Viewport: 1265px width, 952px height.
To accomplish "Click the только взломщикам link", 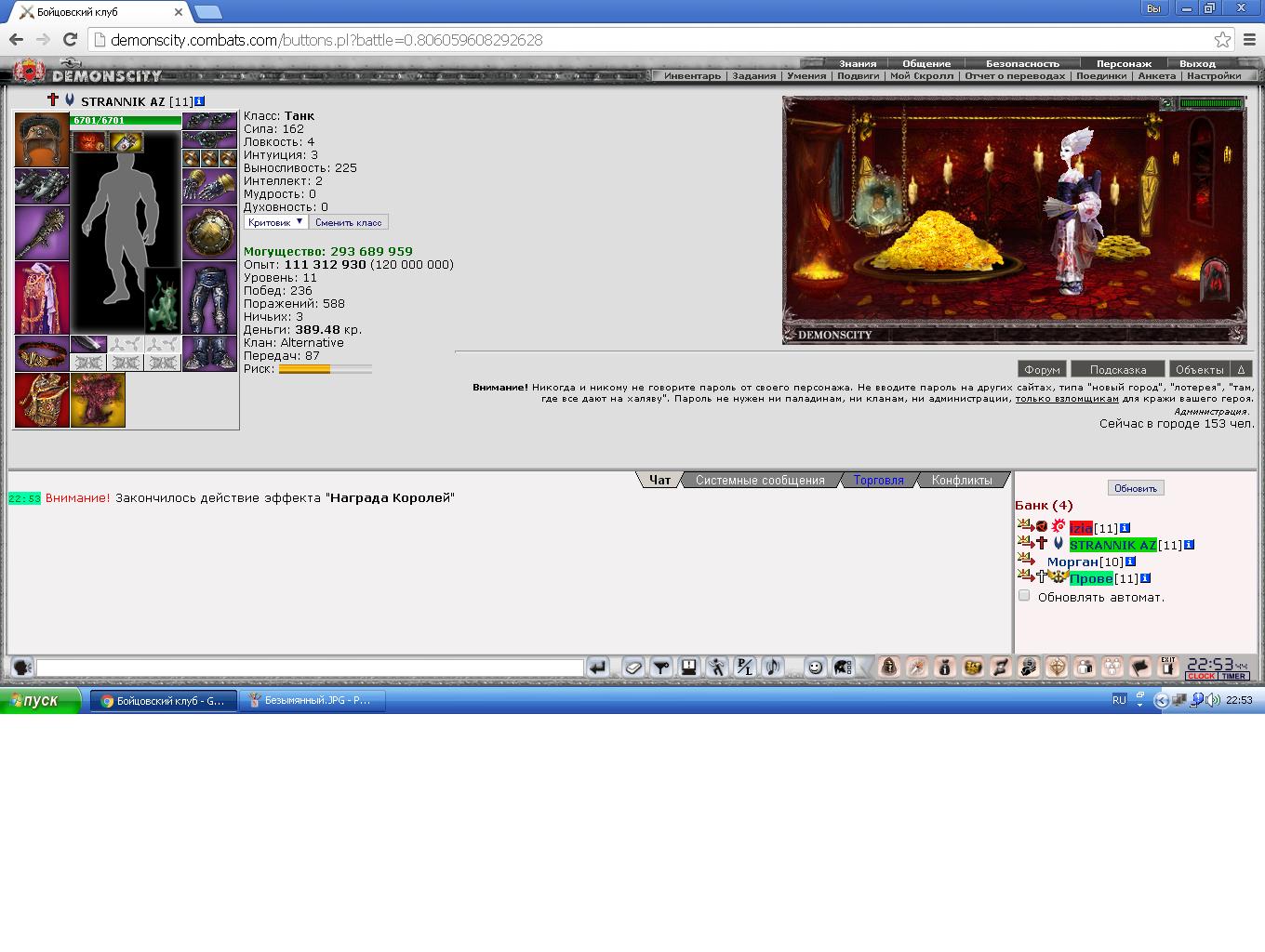I will (x=1067, y=399).
